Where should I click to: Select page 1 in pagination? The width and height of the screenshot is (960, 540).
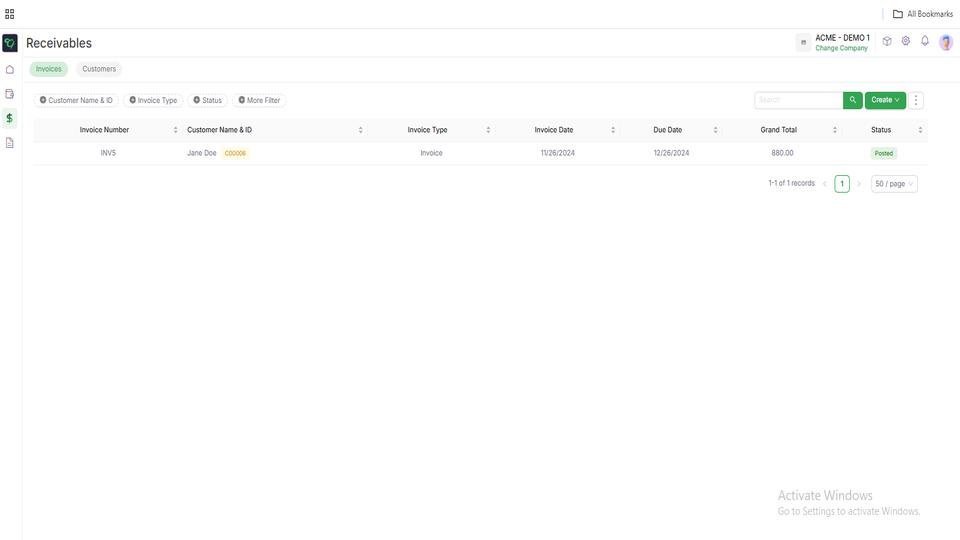[x=842, y=184]
